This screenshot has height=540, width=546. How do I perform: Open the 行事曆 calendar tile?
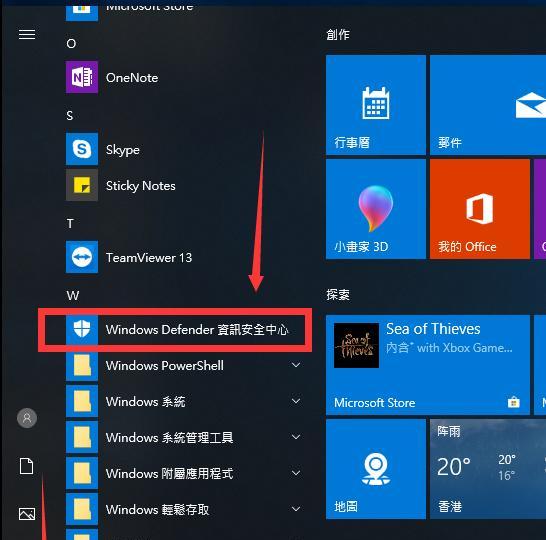coord(376,105)
